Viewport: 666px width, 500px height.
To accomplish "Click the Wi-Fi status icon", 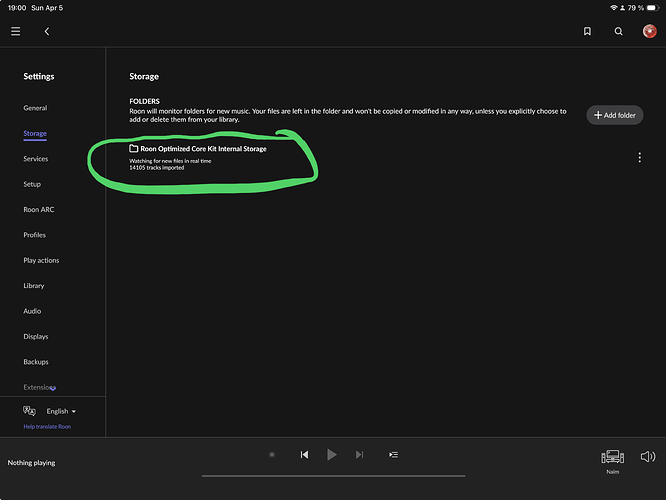I will point(613,8).
